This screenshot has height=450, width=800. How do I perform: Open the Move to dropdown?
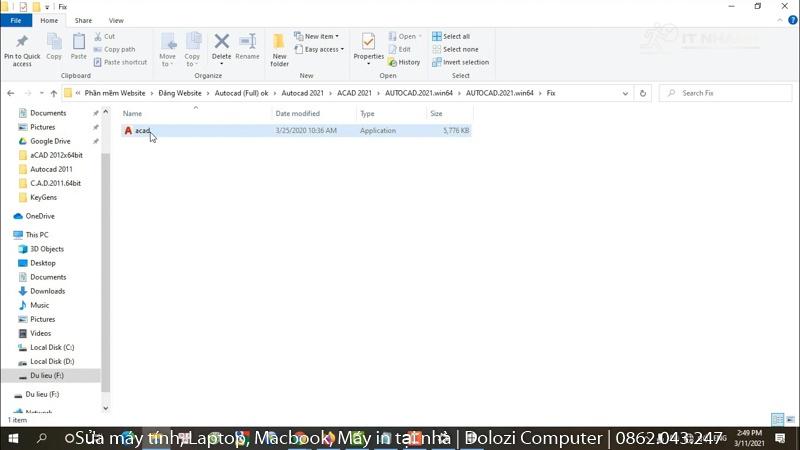click(167, 50)
